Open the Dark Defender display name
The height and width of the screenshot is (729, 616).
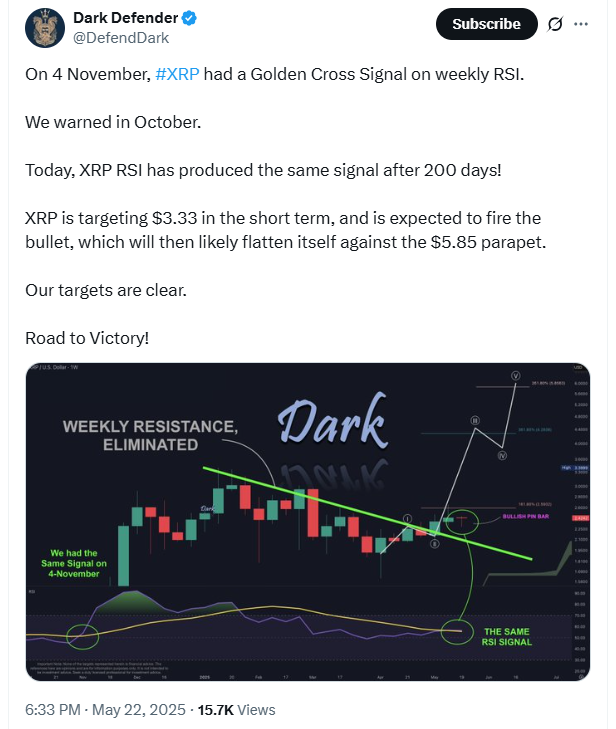(126, 18)
